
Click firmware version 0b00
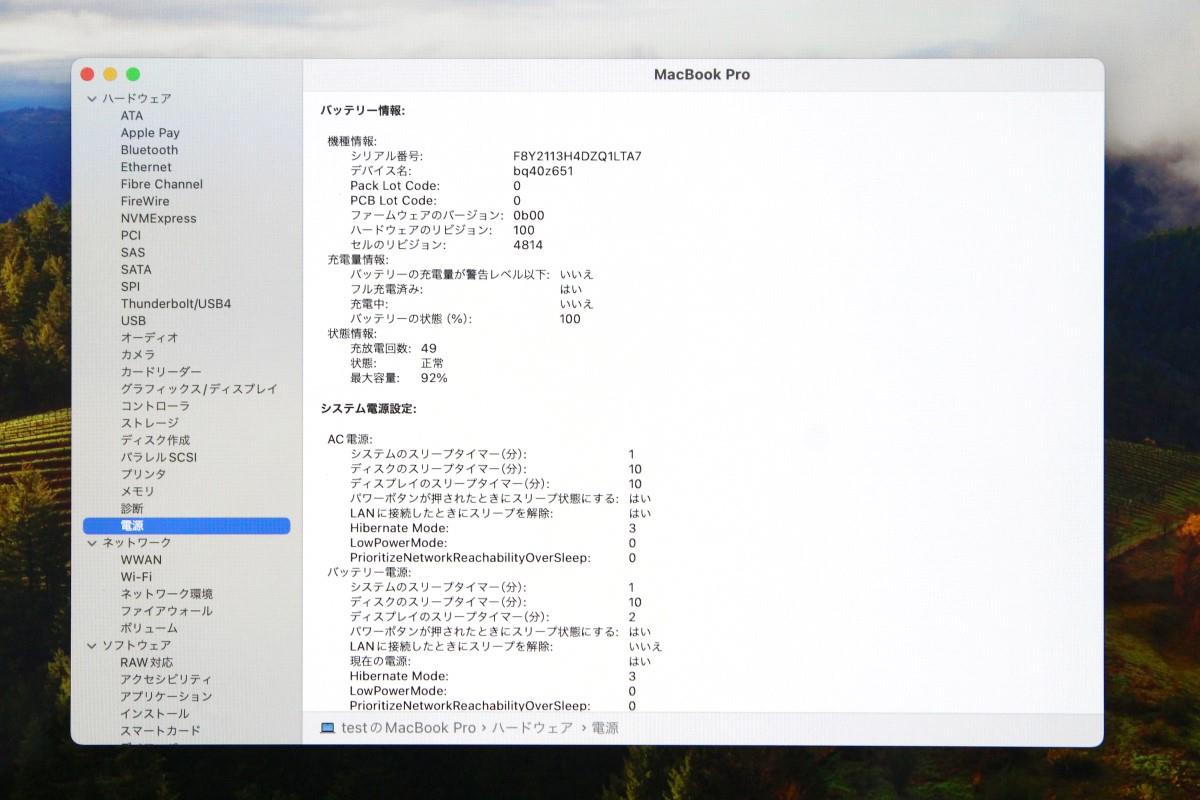click(x=528, y=215)
